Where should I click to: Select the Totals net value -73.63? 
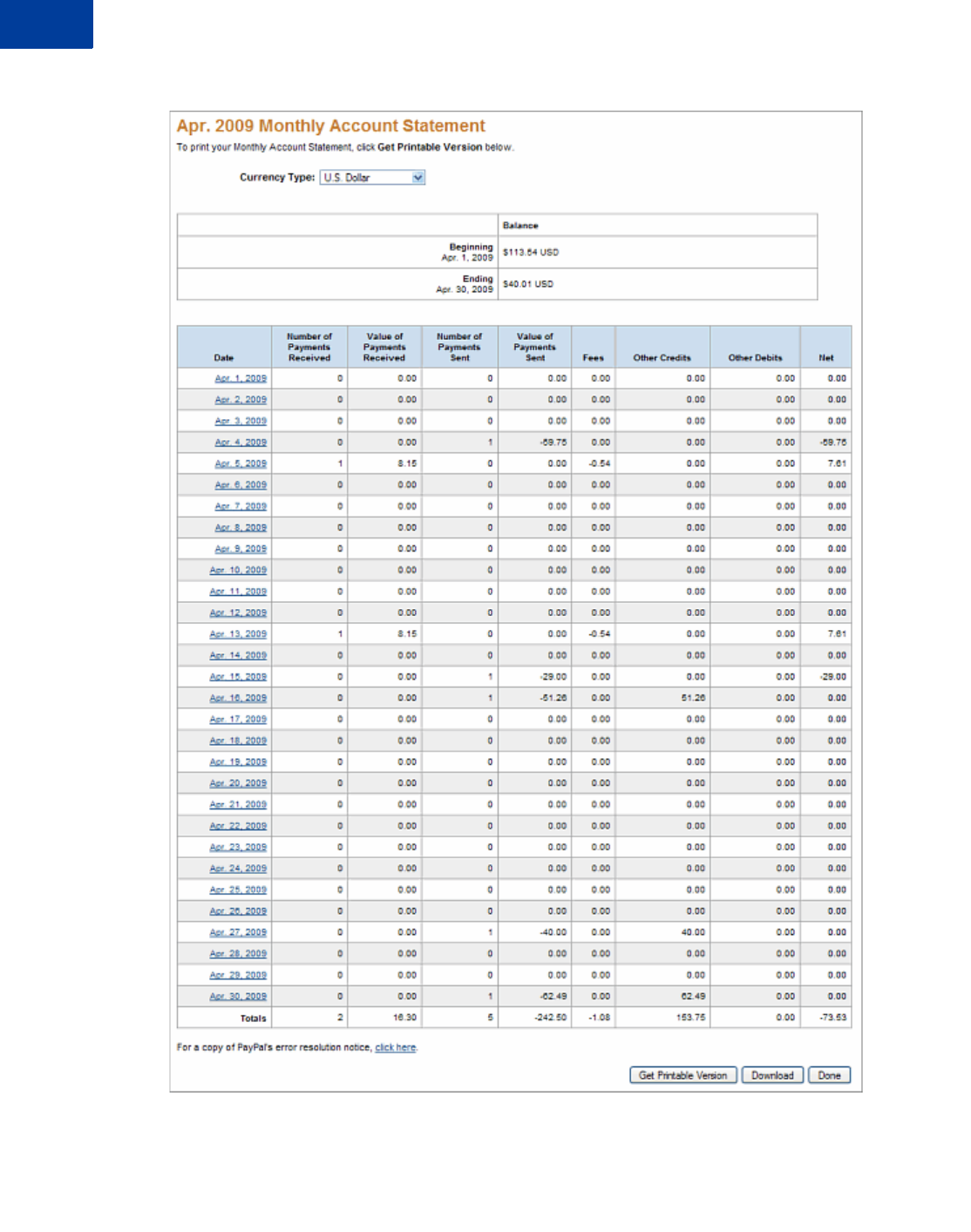coord(833,1018)
